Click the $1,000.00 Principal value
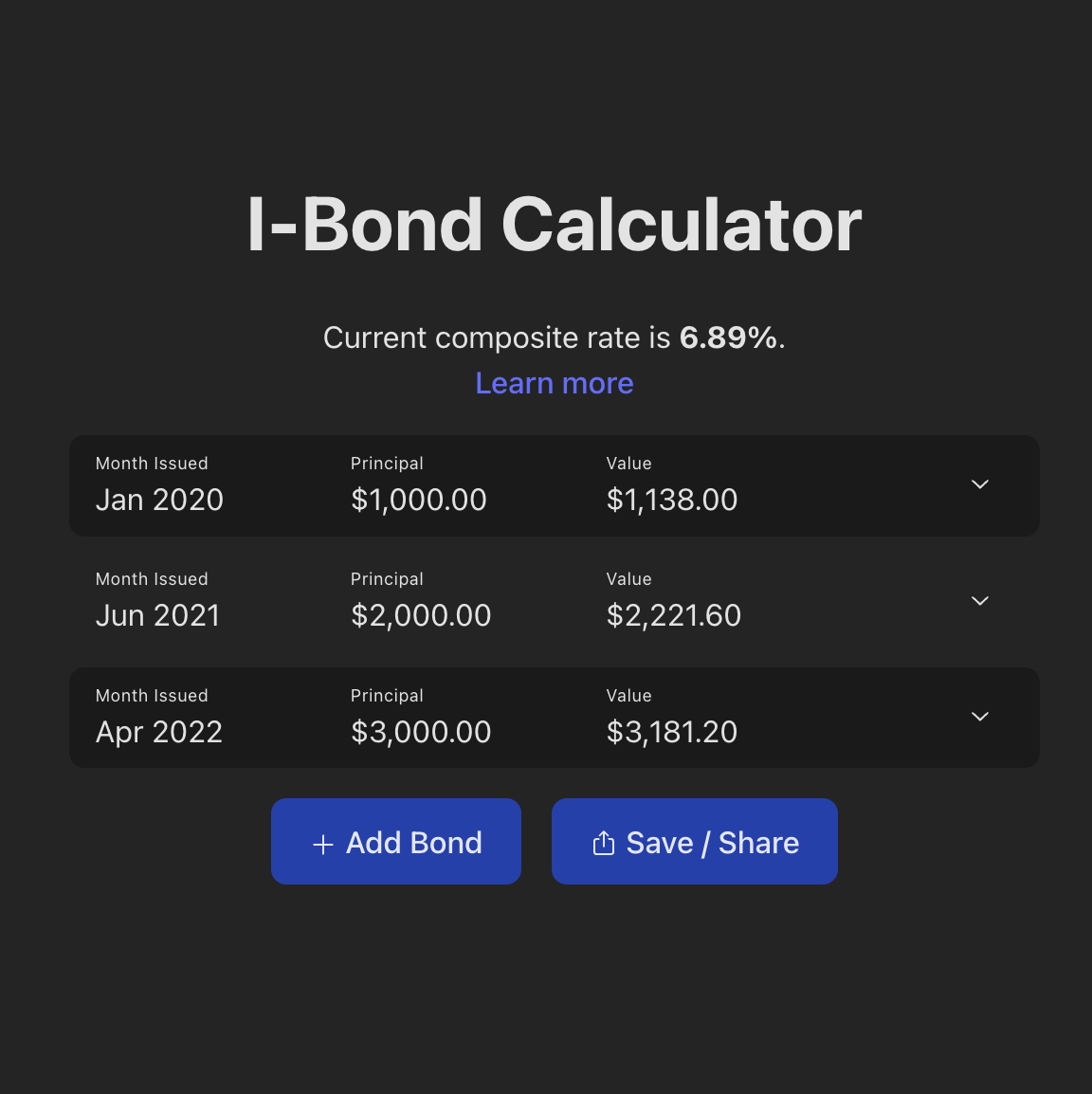Image resolution: width=1092 pixels, height=1094 pixels. [x=419, y=500]
